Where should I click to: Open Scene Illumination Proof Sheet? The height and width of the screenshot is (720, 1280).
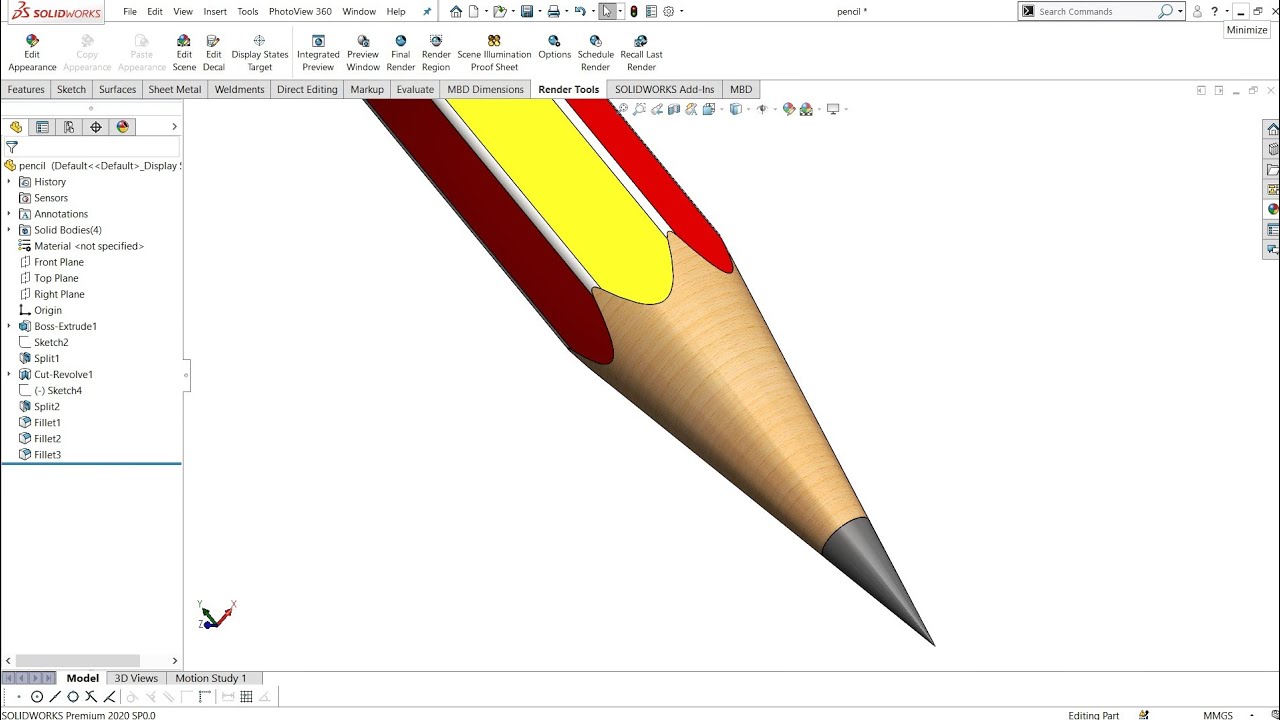point(494,53)
